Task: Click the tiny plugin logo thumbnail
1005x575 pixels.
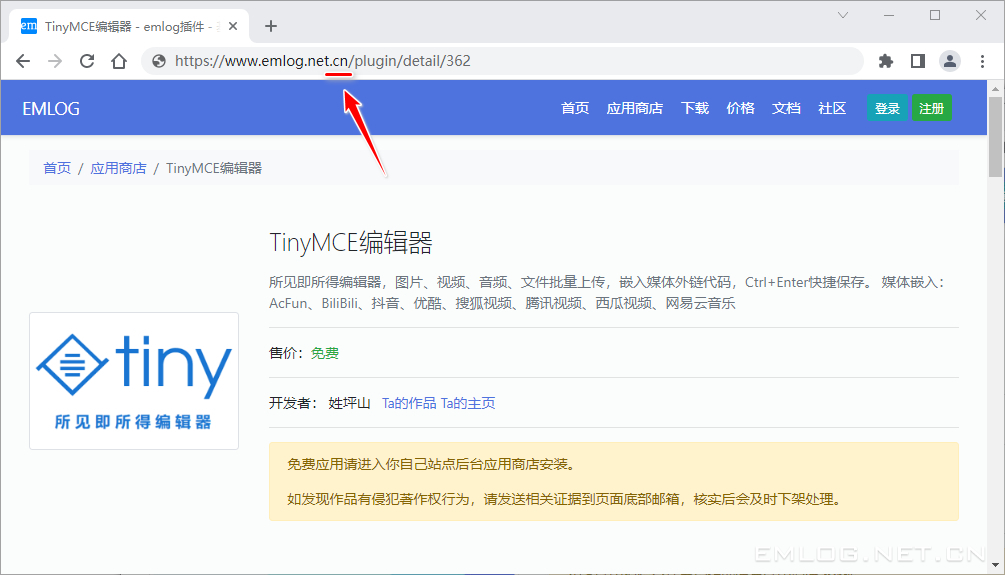Action: [x=134, y=381]
